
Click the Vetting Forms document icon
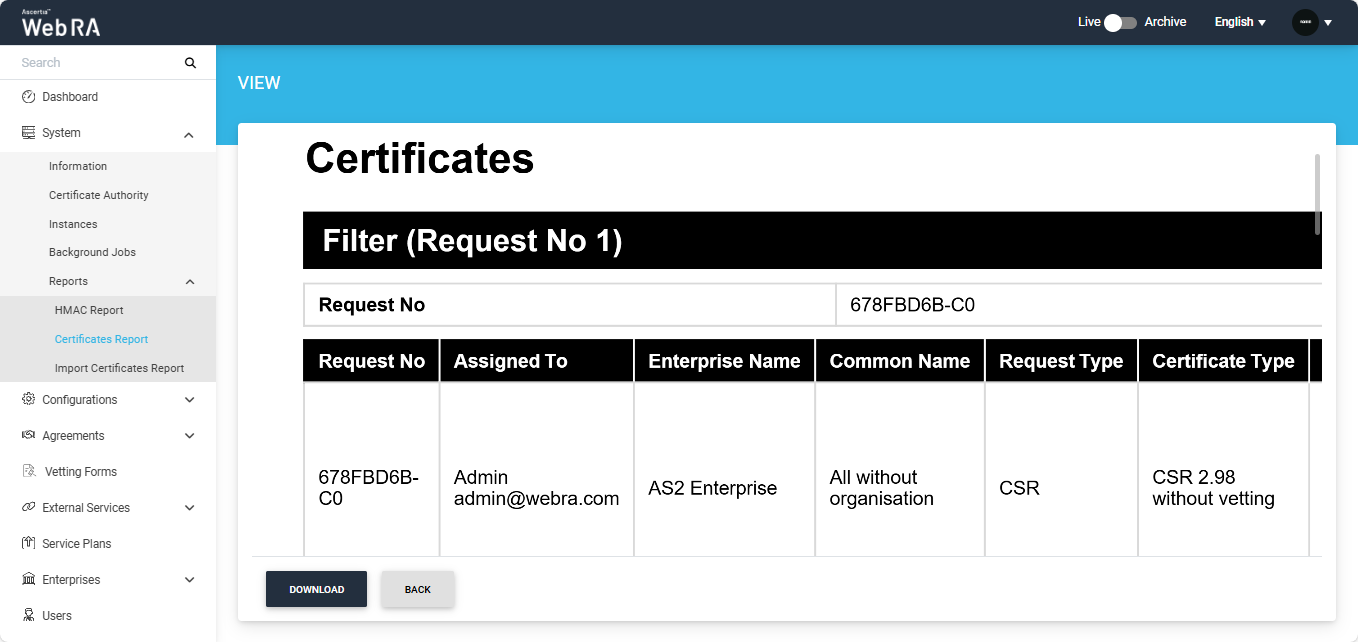click(x=28, y=472)
